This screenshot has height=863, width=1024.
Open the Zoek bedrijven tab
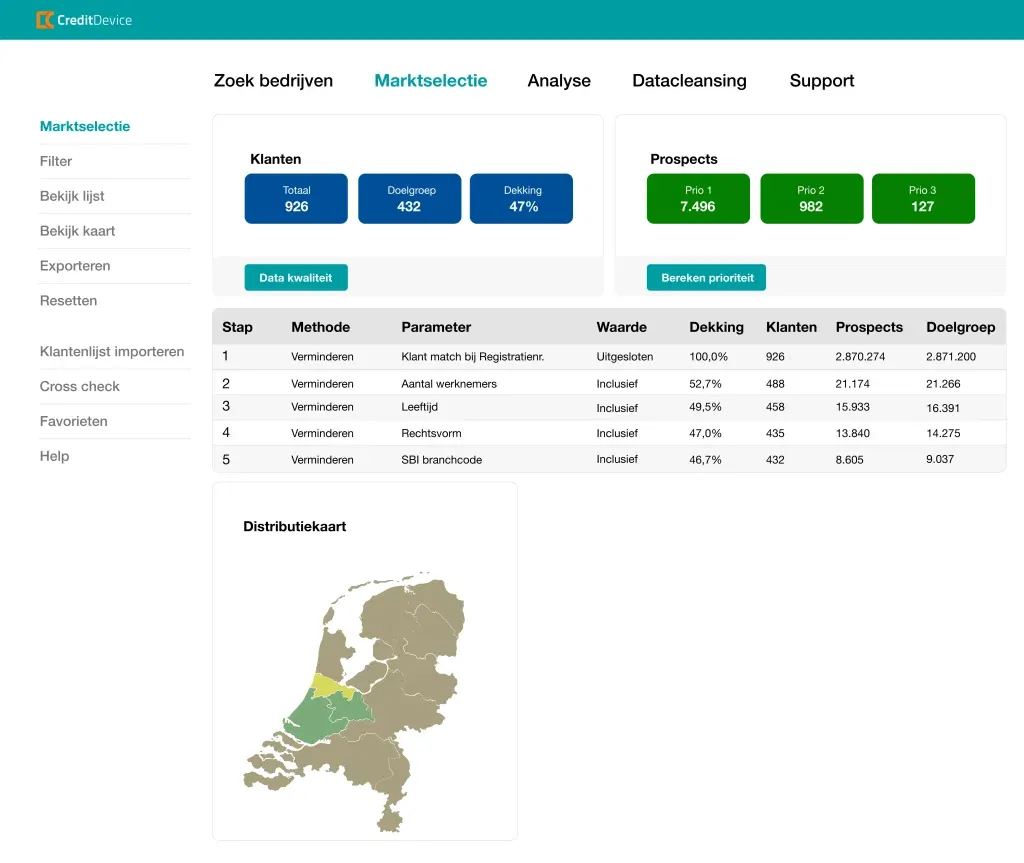coord(273,81)
